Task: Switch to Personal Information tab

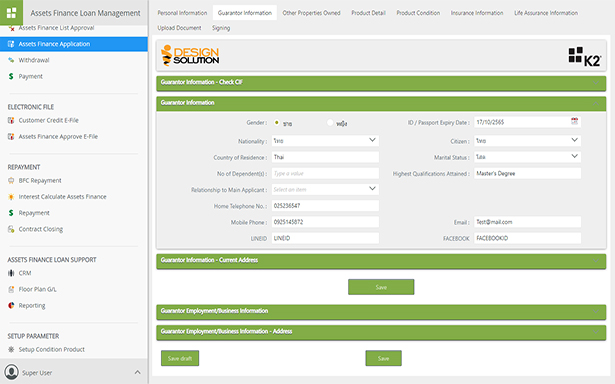Action: (x=182, y=13)
